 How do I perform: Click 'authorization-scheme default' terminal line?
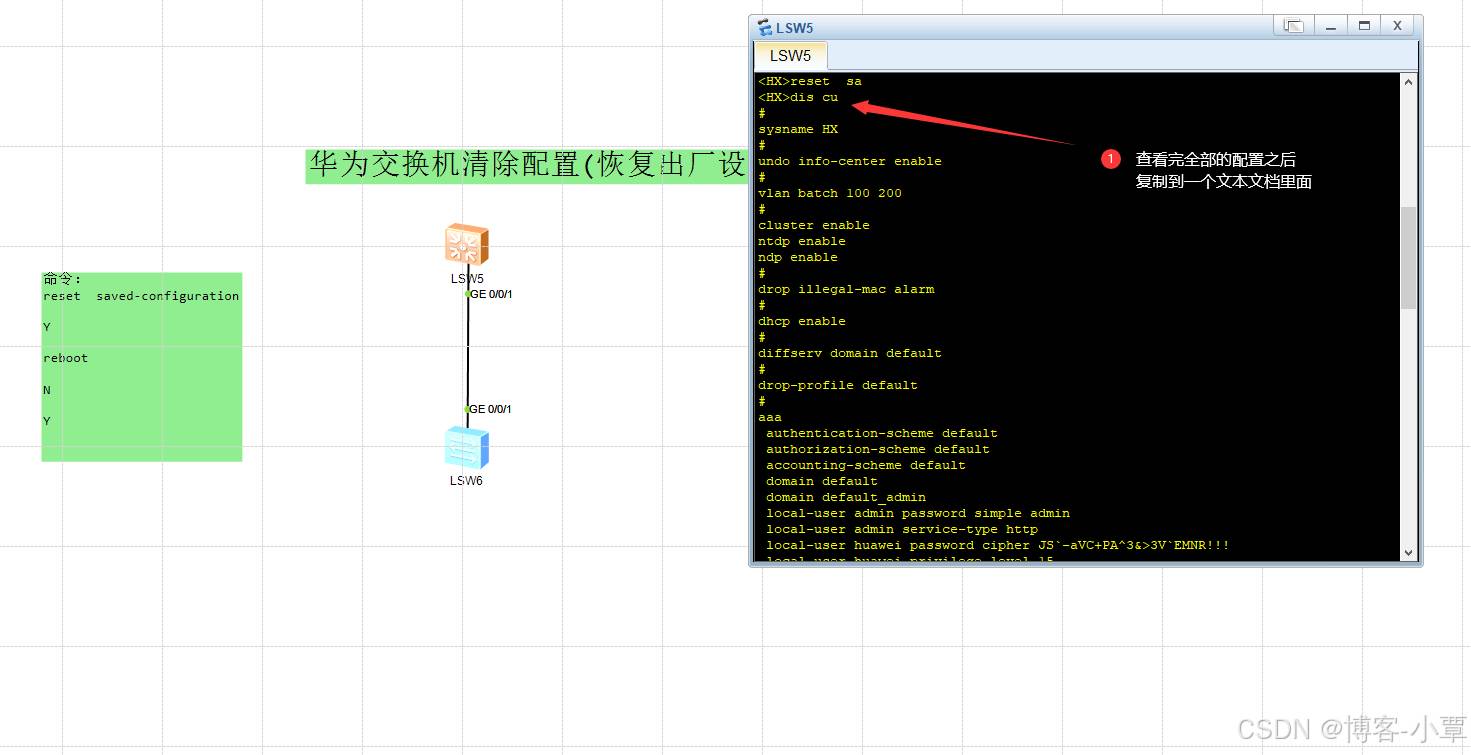878,449
